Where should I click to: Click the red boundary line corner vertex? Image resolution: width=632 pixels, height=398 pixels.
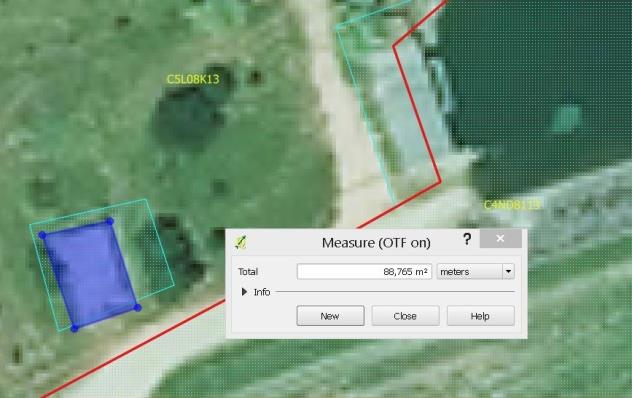tap(440, 182)
